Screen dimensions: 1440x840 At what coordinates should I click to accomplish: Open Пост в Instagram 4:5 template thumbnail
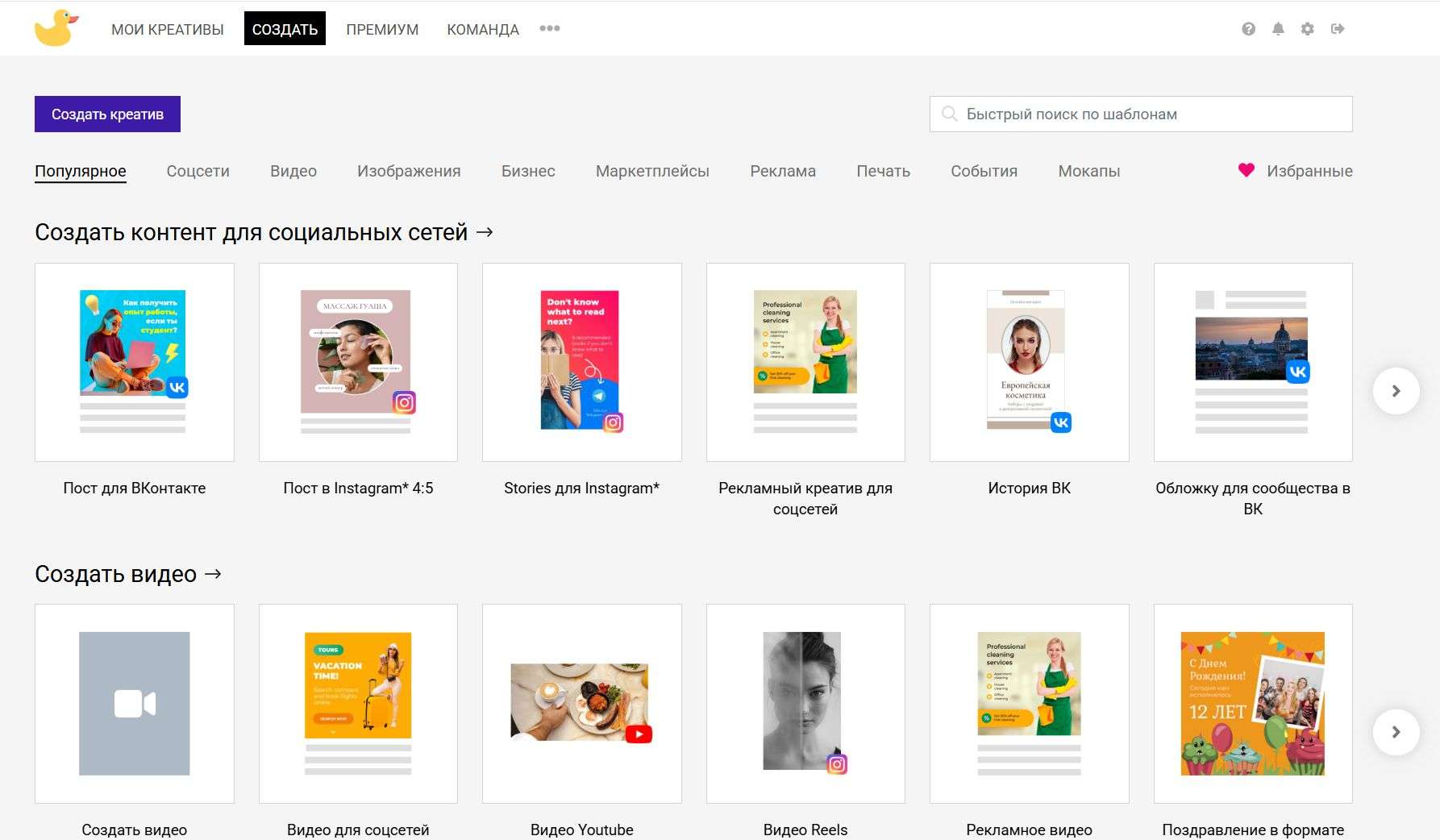pyautogui.click(x=358, y=362)
